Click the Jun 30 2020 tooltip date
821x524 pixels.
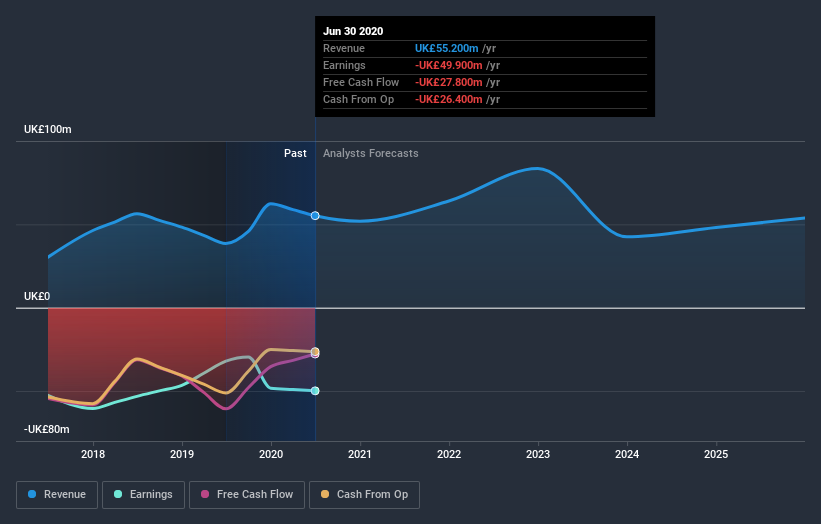353,31
